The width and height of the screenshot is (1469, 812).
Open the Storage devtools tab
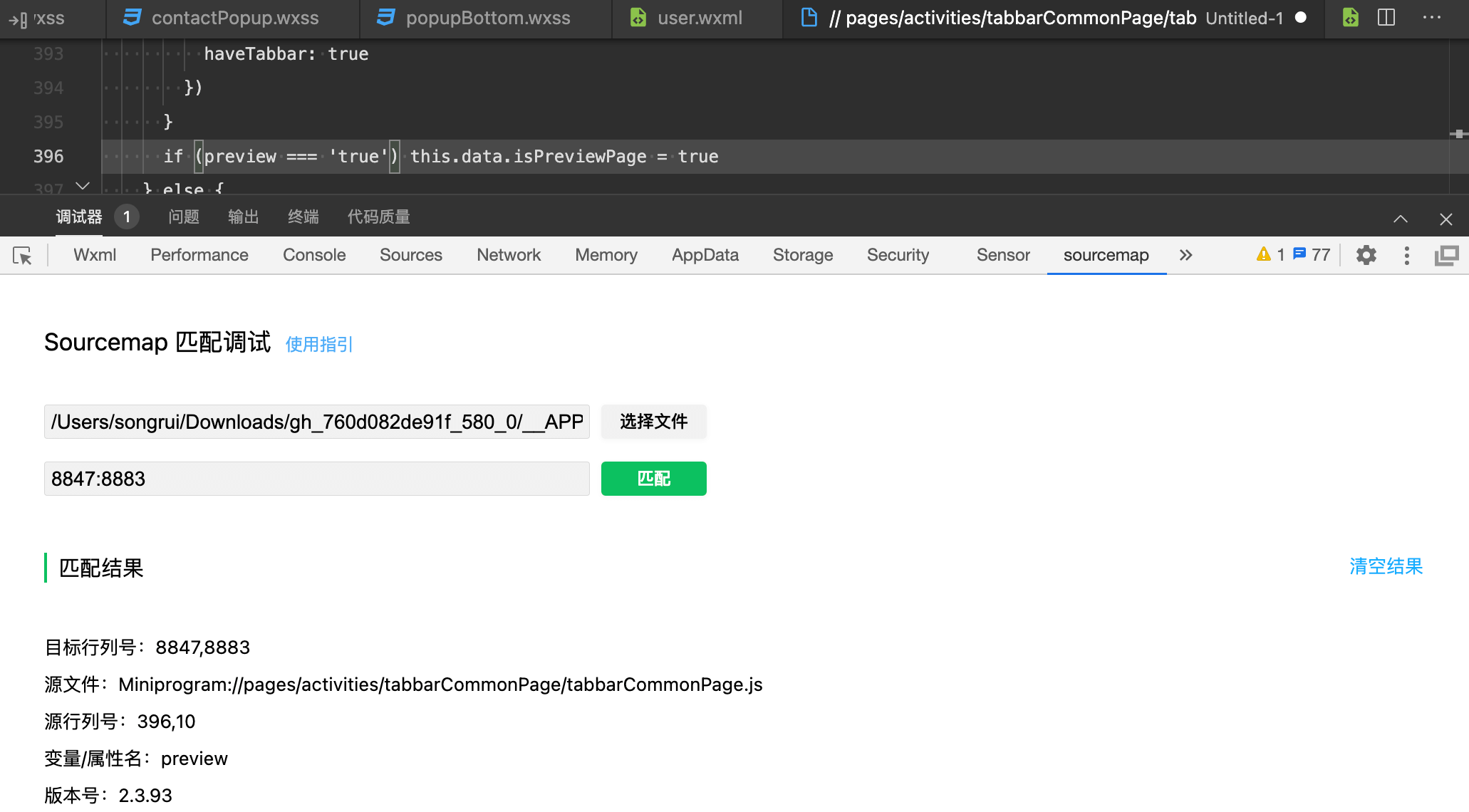(803, 255)
